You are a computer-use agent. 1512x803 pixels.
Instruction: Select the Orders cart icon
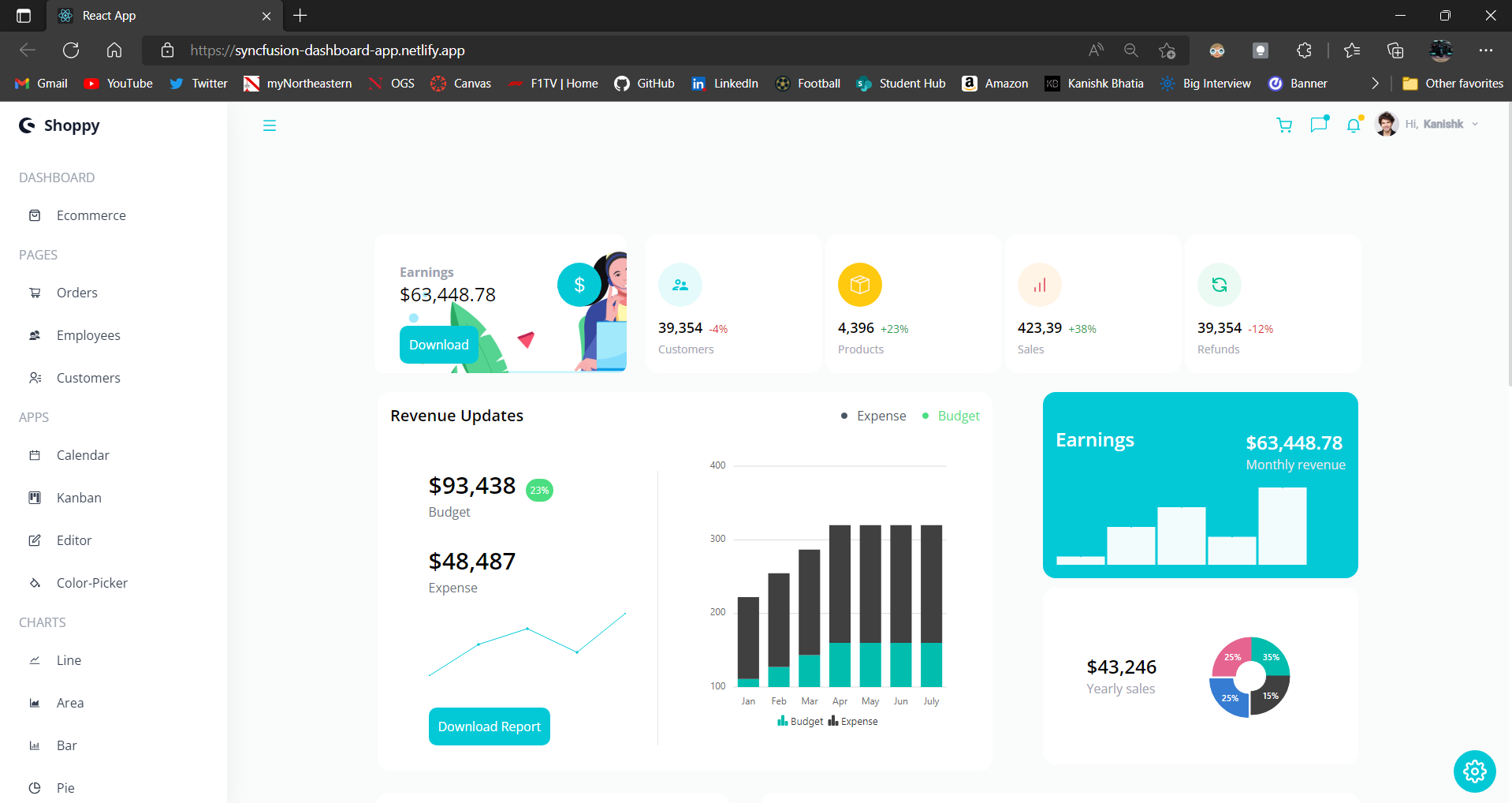(x=35, y=293)
